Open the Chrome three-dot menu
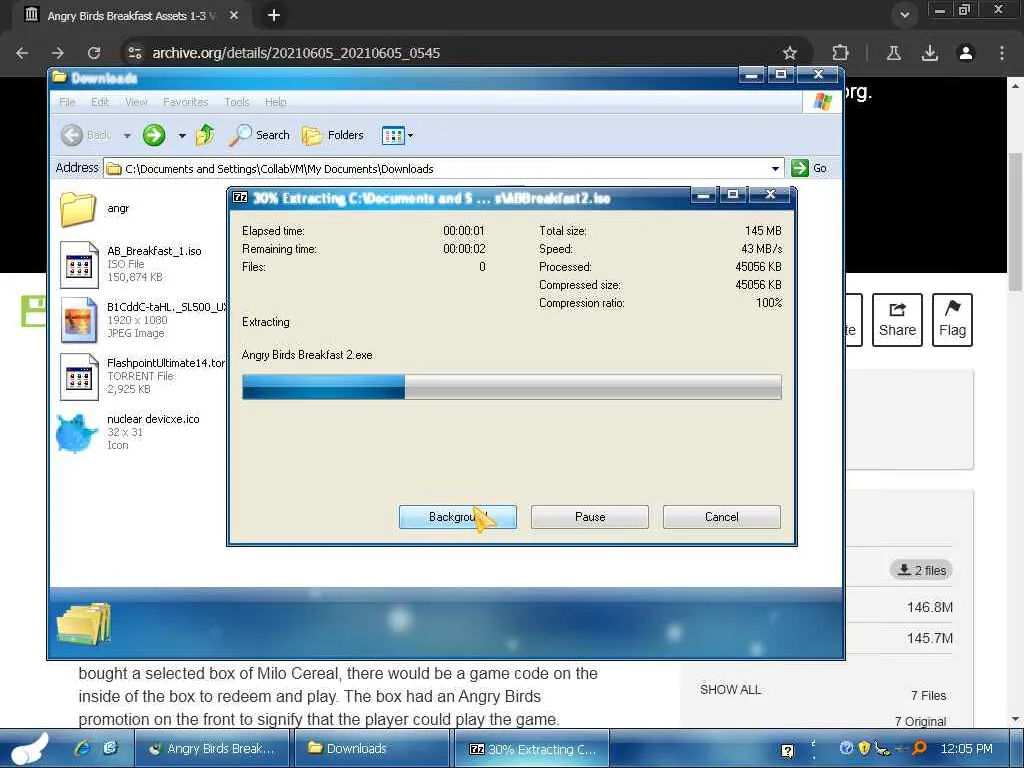The width and height of the screenshot is (1024, 768). (1002, 53)
